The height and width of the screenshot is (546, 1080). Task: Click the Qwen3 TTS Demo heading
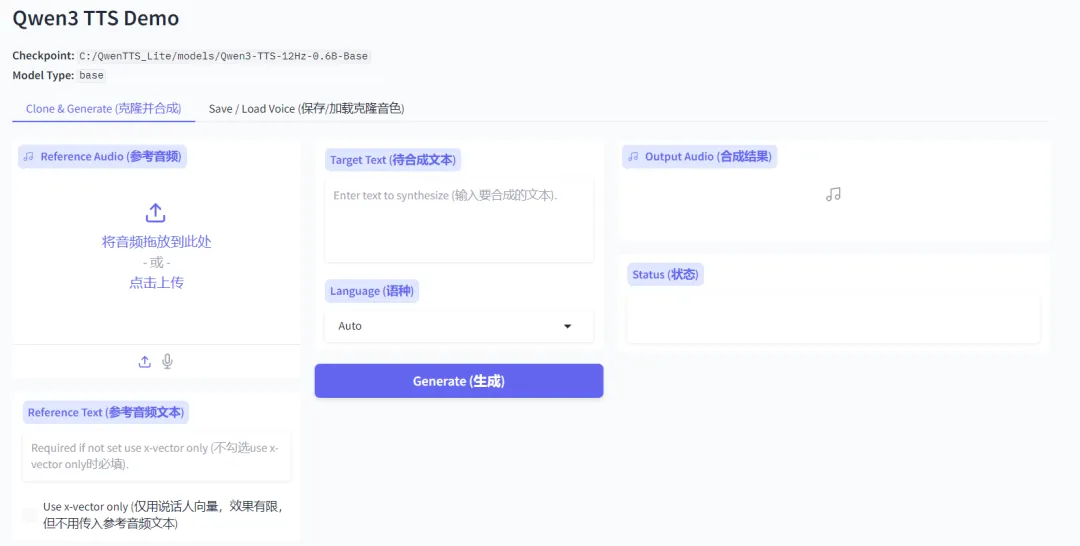96,19
